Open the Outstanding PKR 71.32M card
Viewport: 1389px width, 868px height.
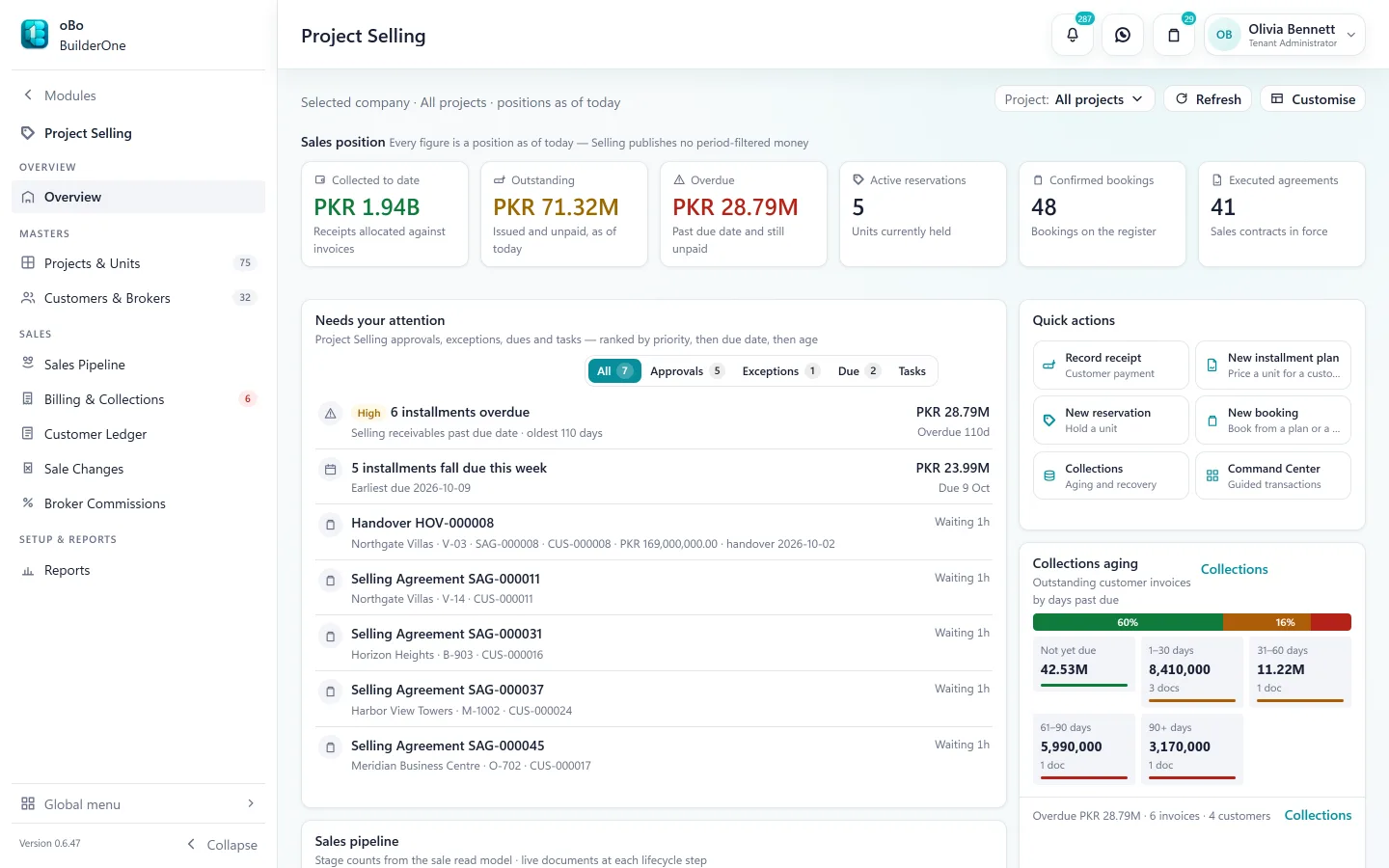pyautogui.click(x=564, y=214)
